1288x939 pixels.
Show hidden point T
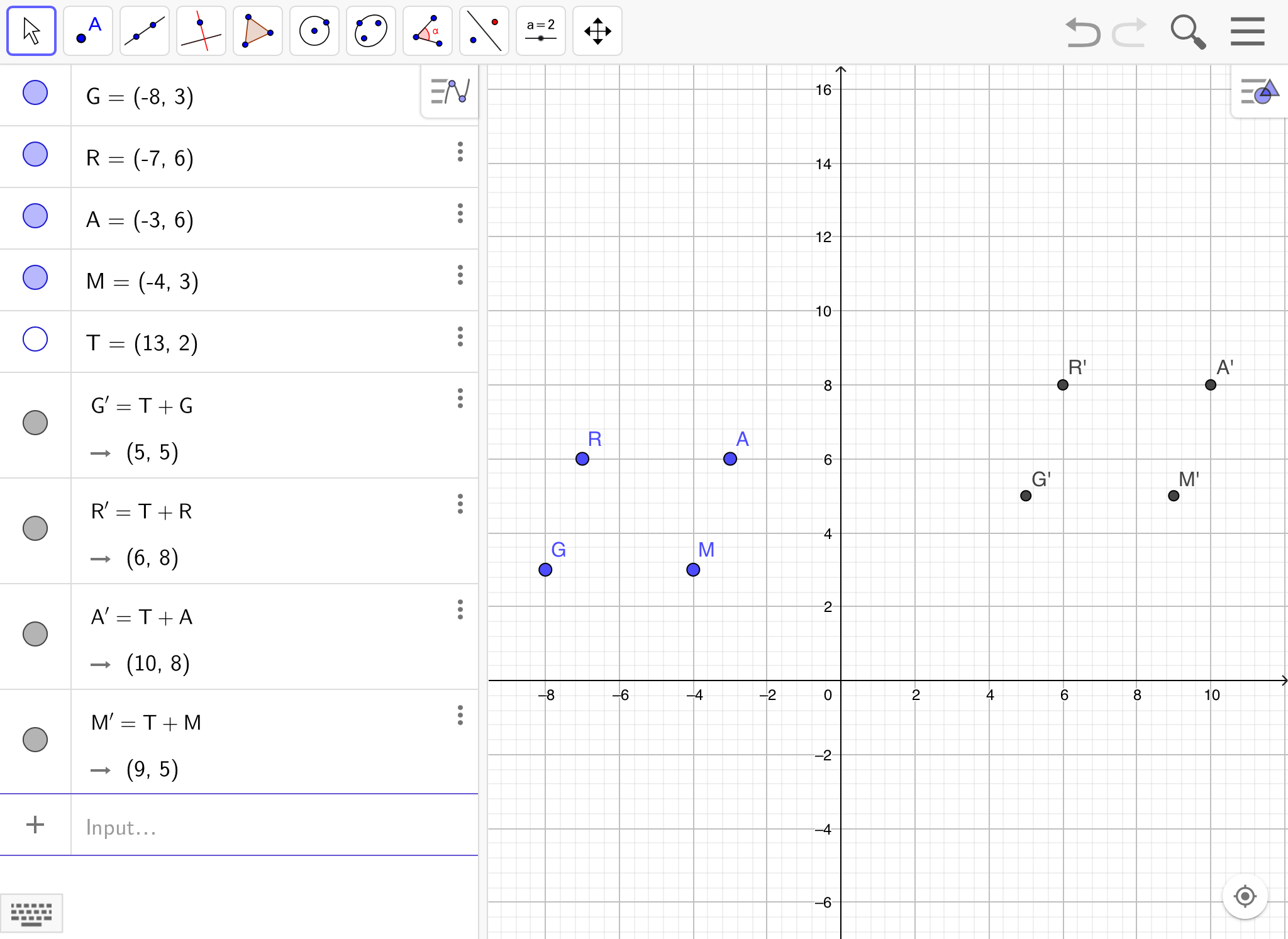[x=35, y=339]
